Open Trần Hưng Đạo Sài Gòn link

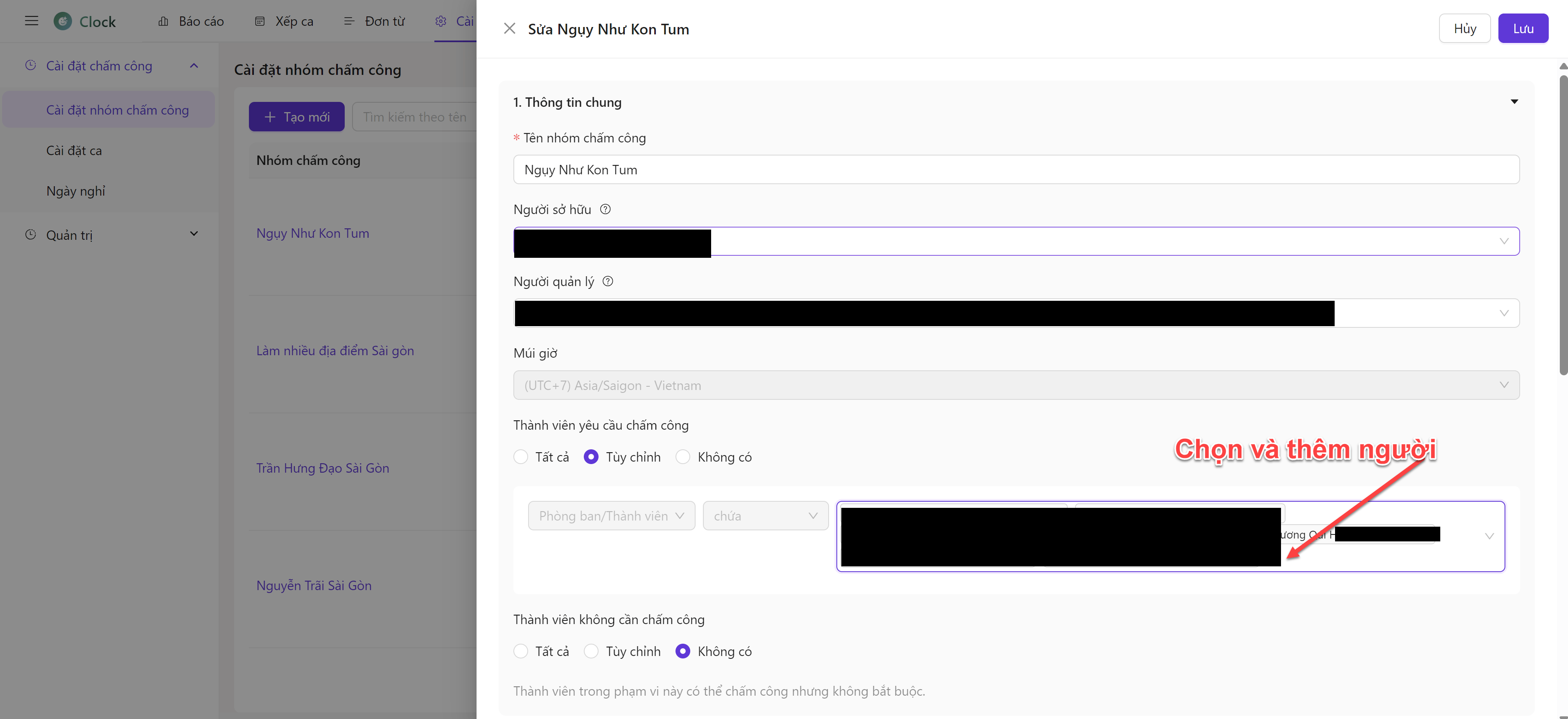323,468
